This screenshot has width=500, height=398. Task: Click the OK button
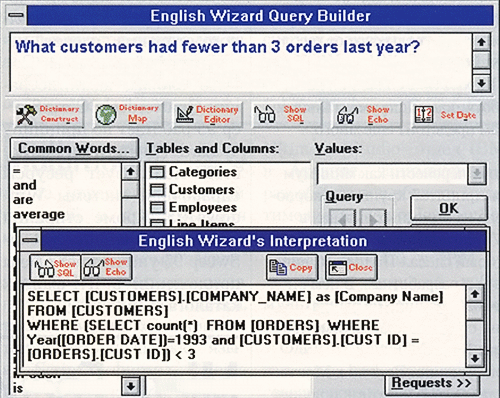(x=449, y=208)
